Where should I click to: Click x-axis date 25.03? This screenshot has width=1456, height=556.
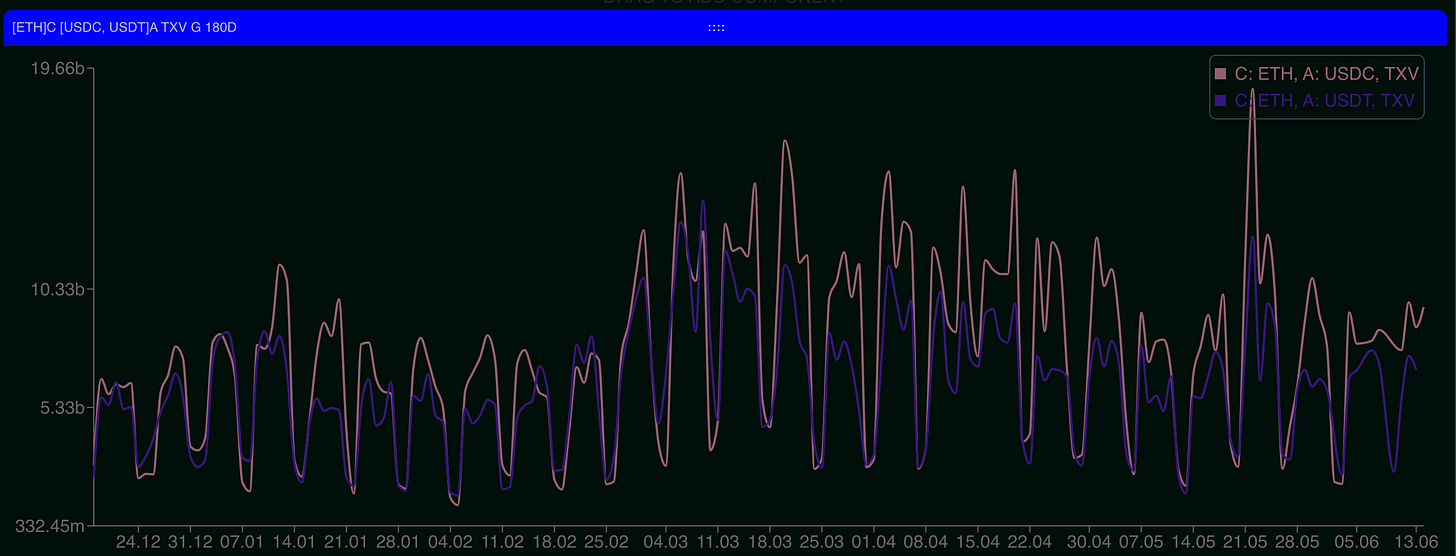point(821,542)
